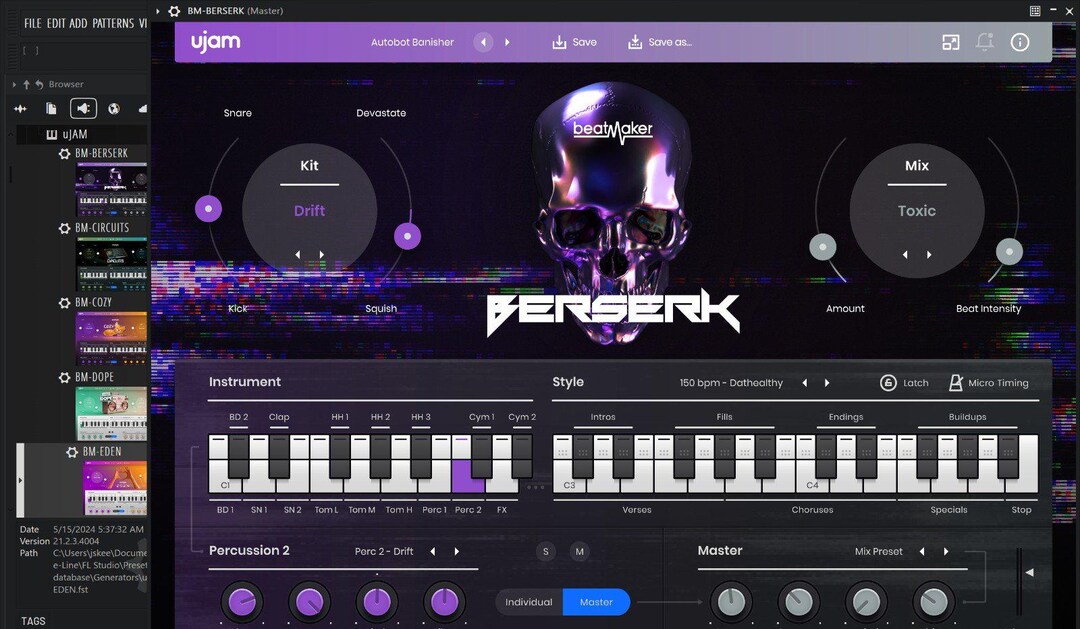Mute Percussion 2 with the M button
The height and width of the screenshot is (629, 1080).
(x=578, y=551)
